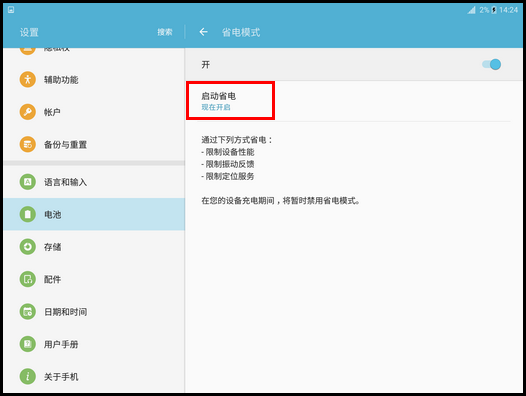Tap the 限制设备性能 description line
This screenshot has width=526, height=396.
(x=228, y=152)
